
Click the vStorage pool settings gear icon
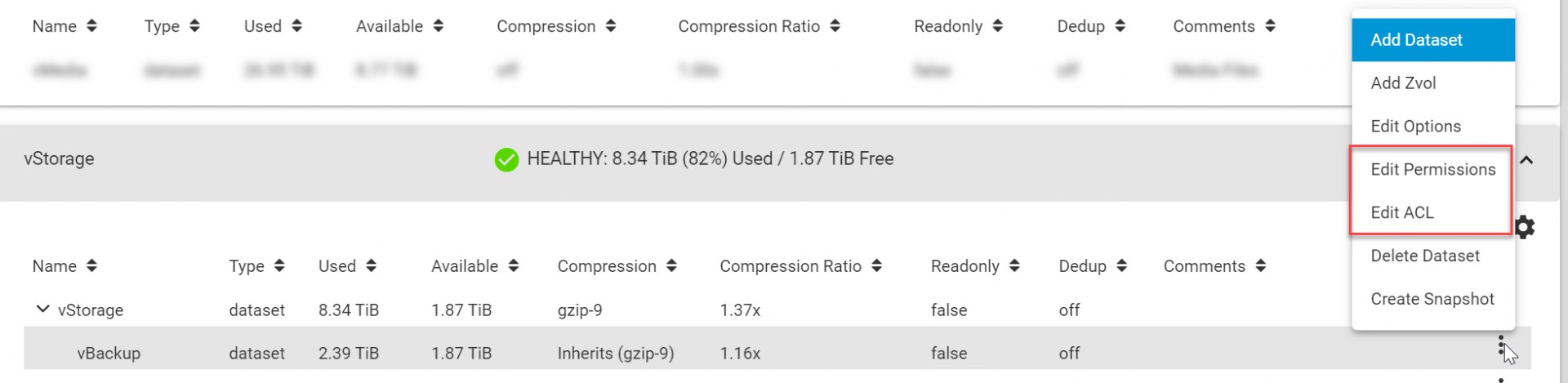point(1525,227)
